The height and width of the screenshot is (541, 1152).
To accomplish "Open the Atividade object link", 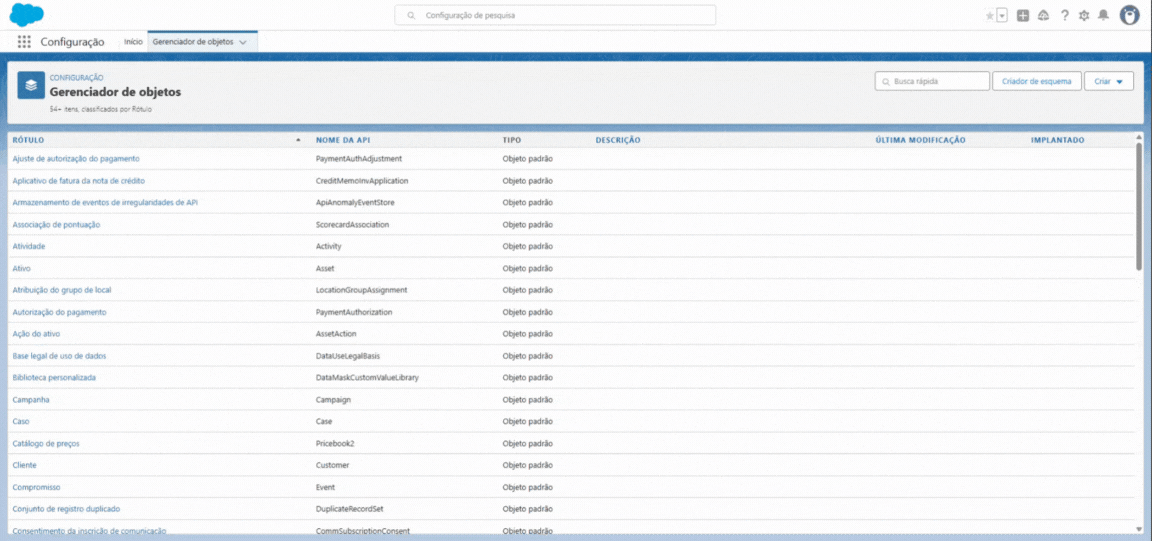I will coord(29,246).
